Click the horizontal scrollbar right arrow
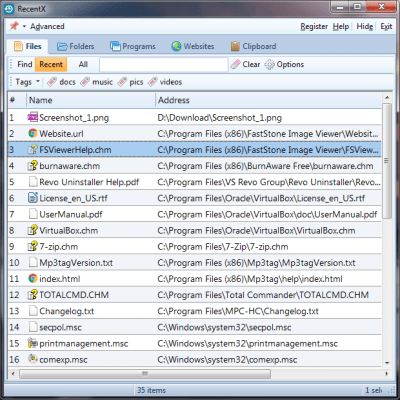 (387, 374)
